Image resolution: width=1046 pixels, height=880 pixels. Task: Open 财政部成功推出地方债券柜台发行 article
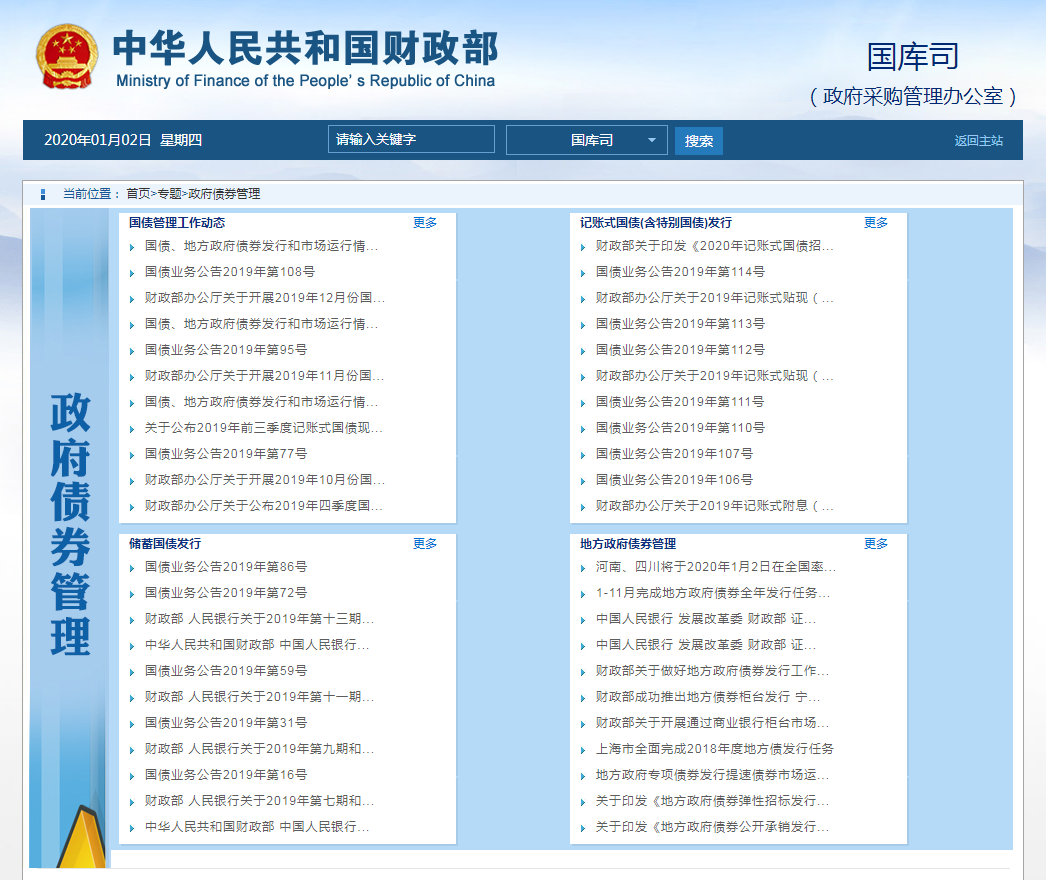708,697
